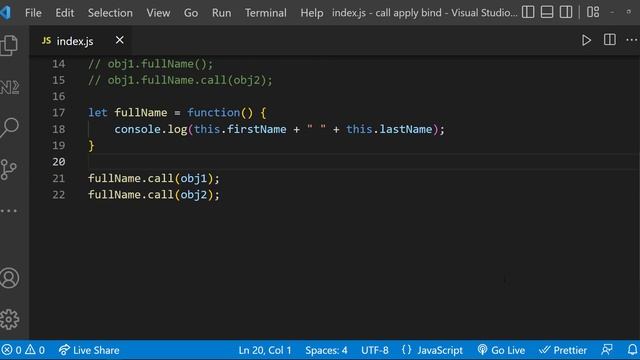Image resolution: width=640 pixels, height=360 pixels.
Task: Click comment "// obj1.fullName();" on line 14
Action: [151, 64]
